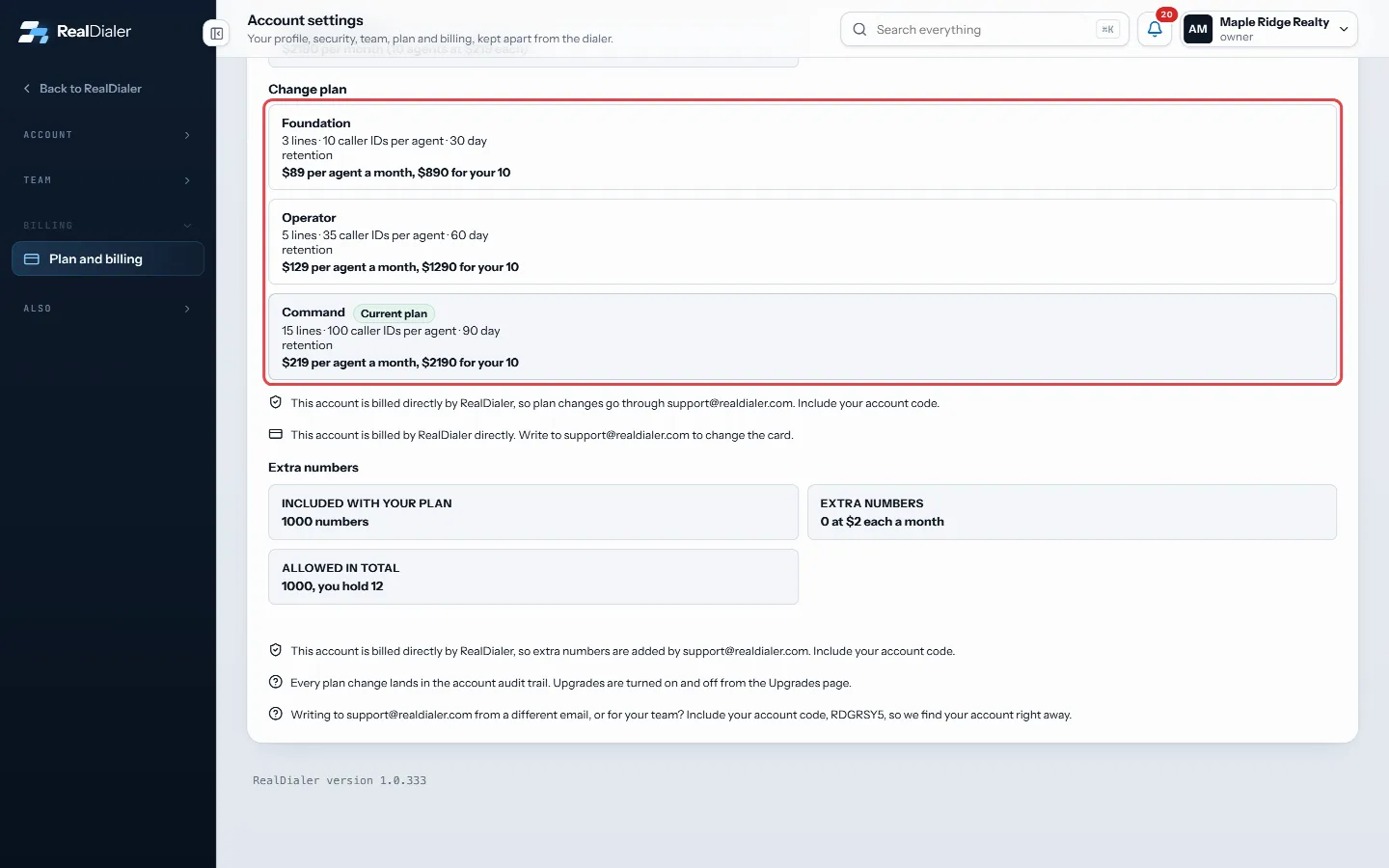Click the question icon beside the account code note
Image resolution: width=1389 pixels, height=868 pixels.
click(276, 714)
